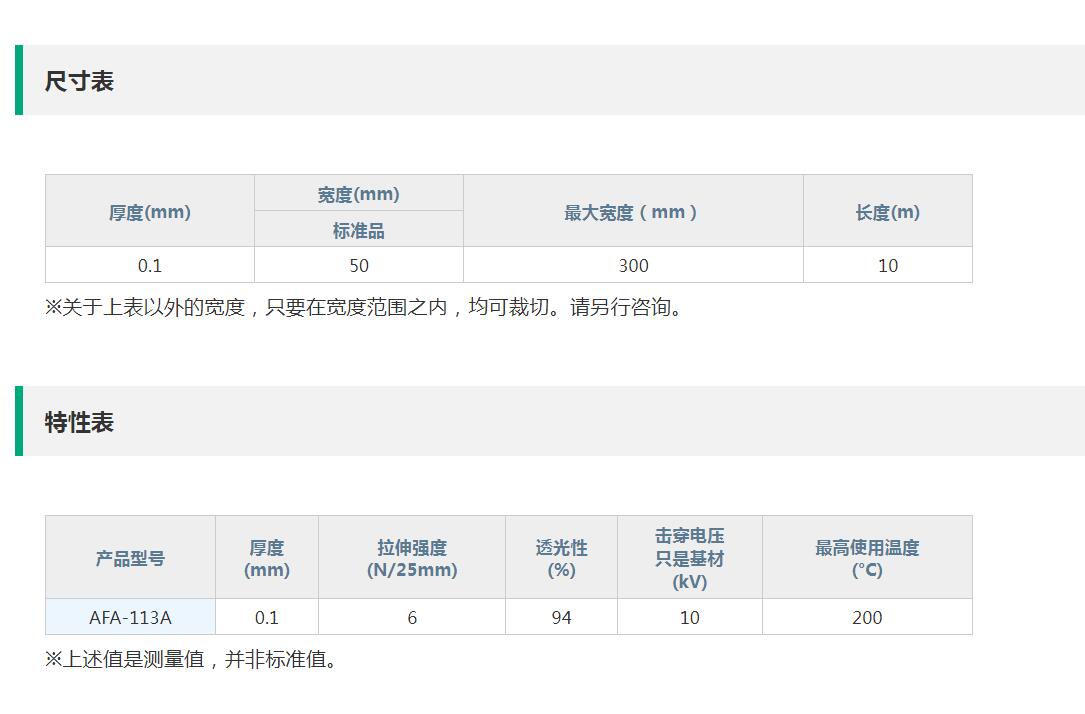The image size is (1085, 714).
Task: Select the 10 kV breakdown voltage value
Action: [690, 617]
